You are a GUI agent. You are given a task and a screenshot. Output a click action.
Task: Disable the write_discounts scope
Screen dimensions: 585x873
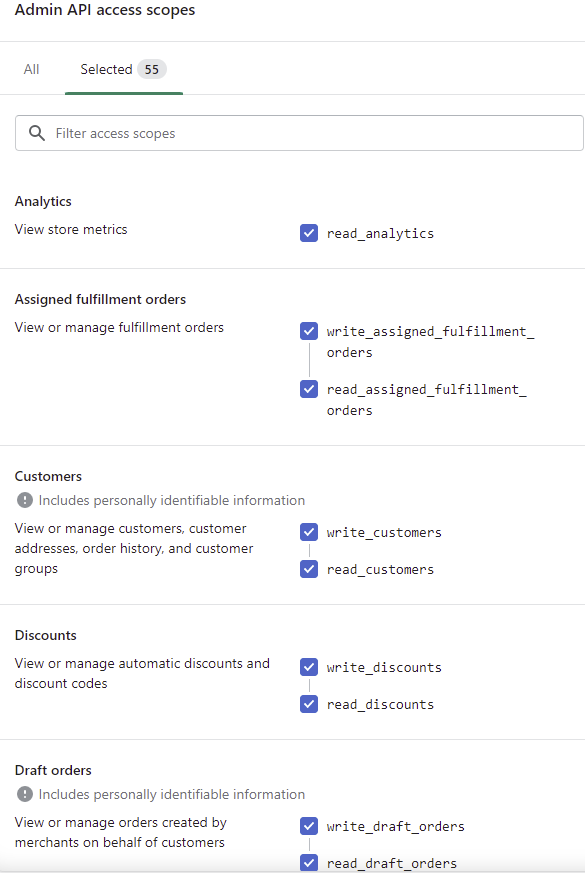click(x=309, y=666)
